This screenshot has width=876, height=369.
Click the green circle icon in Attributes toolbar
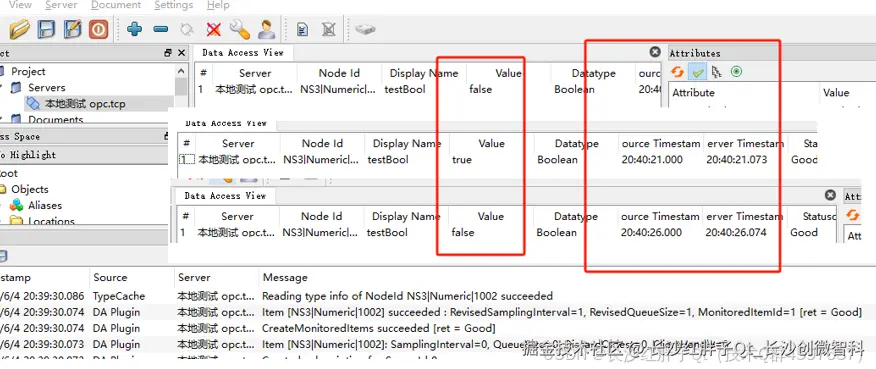coord(736,72)
